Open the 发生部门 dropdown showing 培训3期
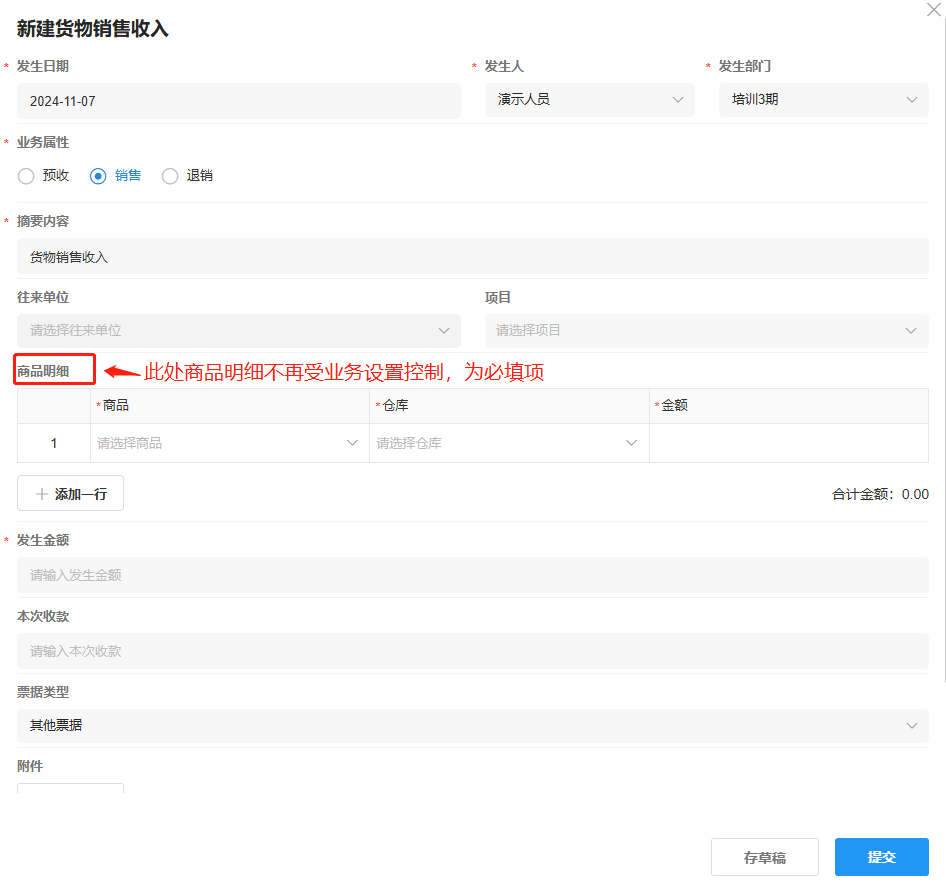Viewport: 946px width, 882px height. pyautogui.click(x=823, y=99)
